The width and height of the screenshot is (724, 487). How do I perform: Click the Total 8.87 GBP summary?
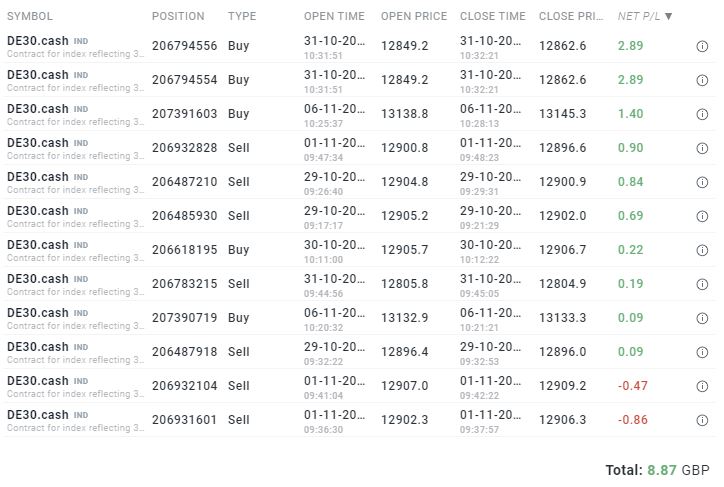pyautogui.click(x=657, y=469)
